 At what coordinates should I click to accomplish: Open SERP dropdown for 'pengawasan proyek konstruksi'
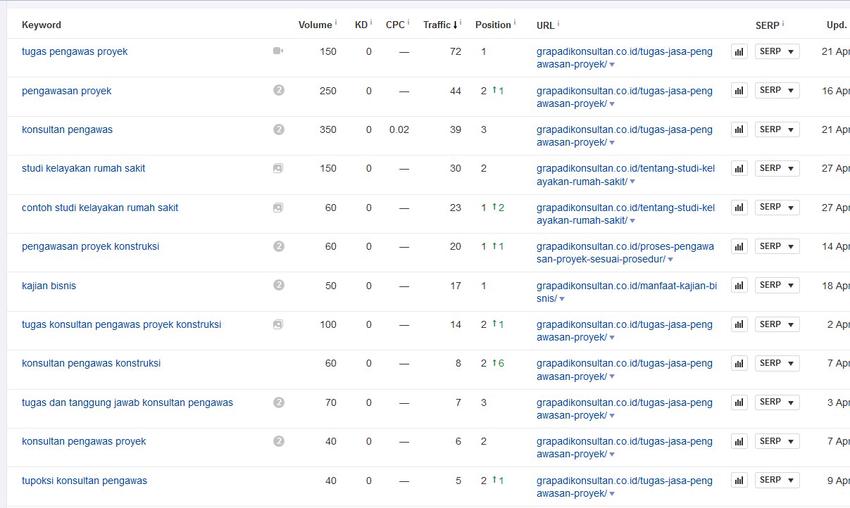coord(777,247)
